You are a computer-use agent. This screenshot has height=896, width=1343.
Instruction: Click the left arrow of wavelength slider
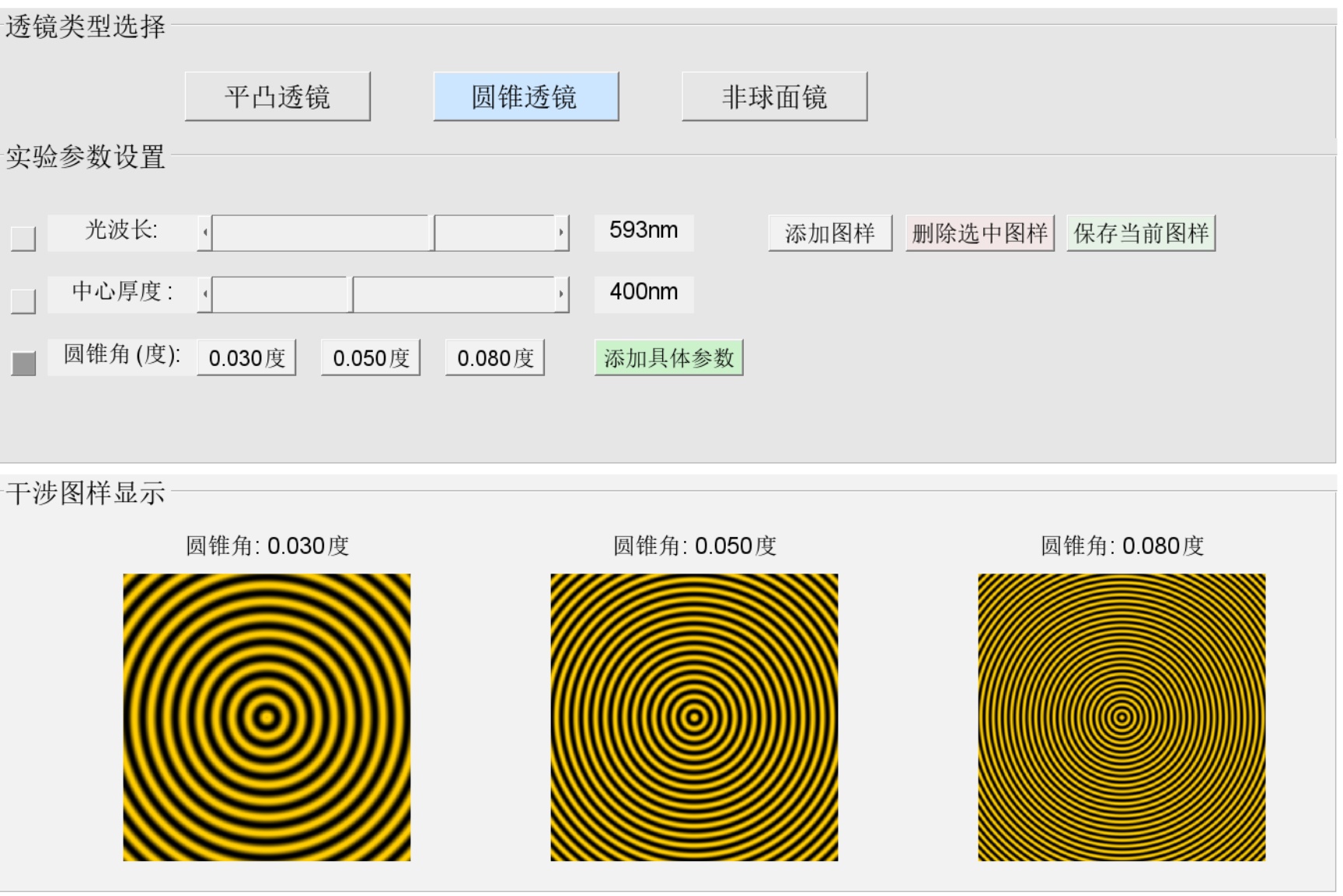click(x=205, y=233)
